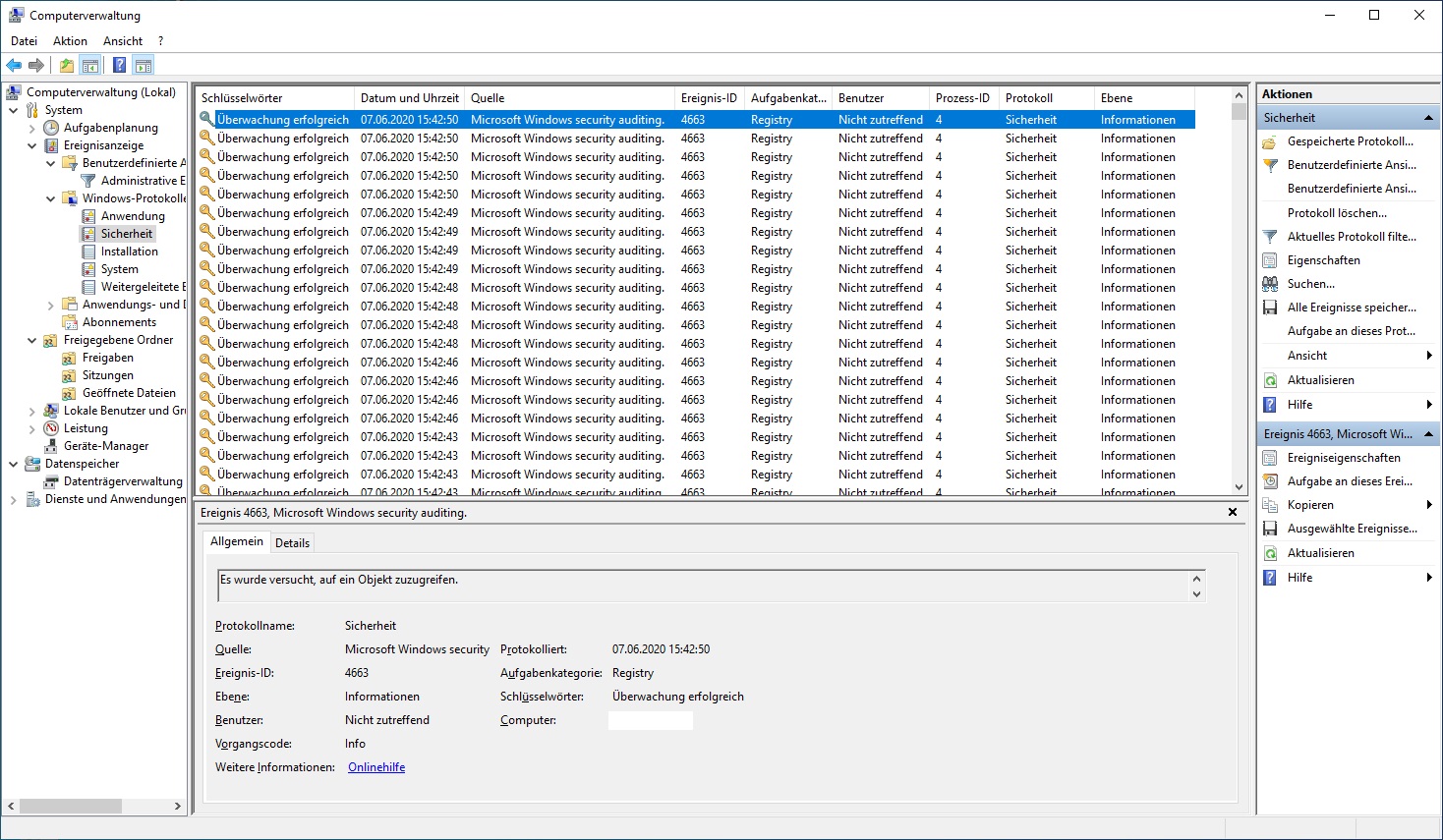Image resolution: width=1443 pixels, height=840 pixels.
Task: Click the Kopieren icon in actions pane
Action: tap(1270, 505)
